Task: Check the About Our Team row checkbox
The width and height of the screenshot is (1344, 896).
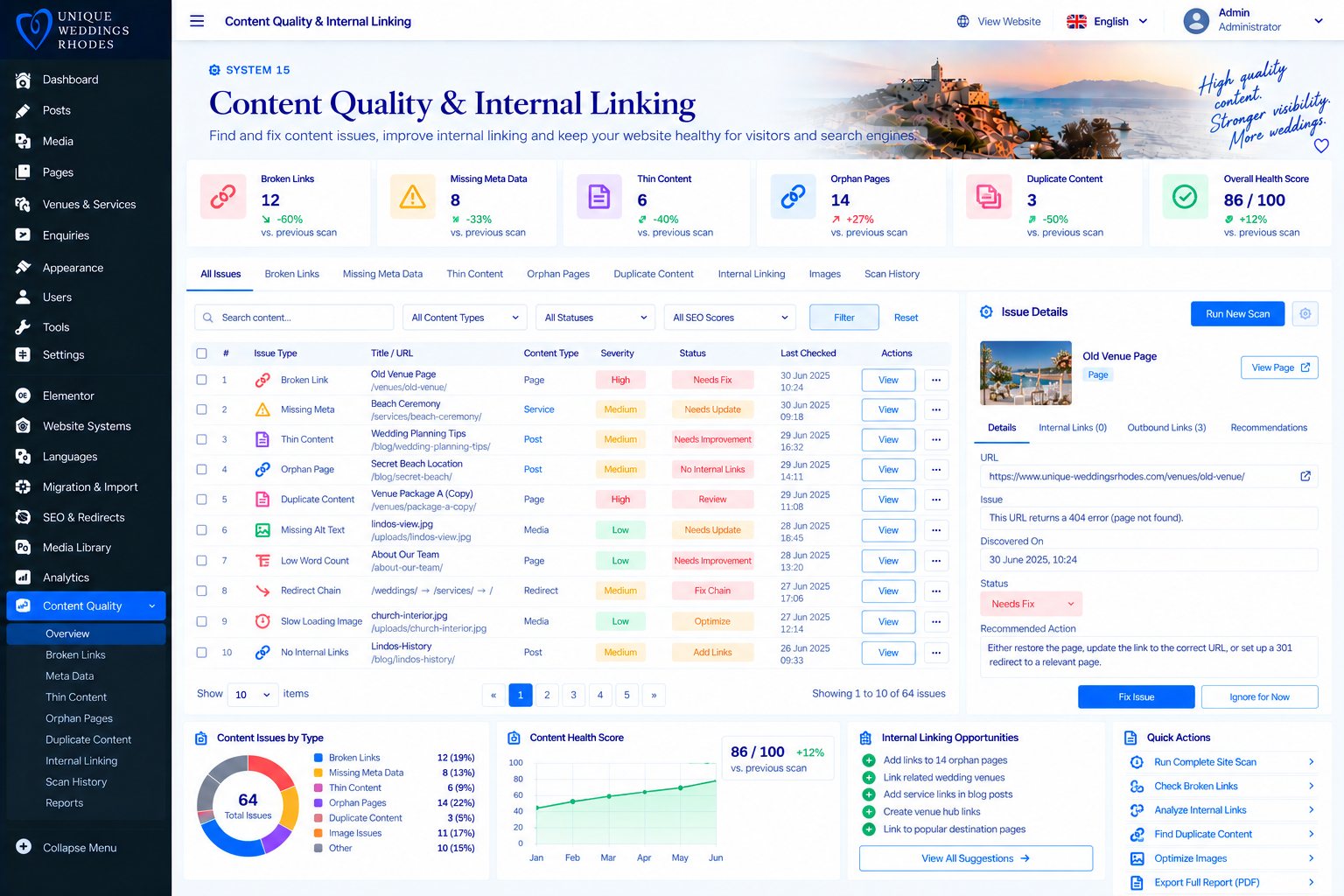Action: (x=202, y=561)
